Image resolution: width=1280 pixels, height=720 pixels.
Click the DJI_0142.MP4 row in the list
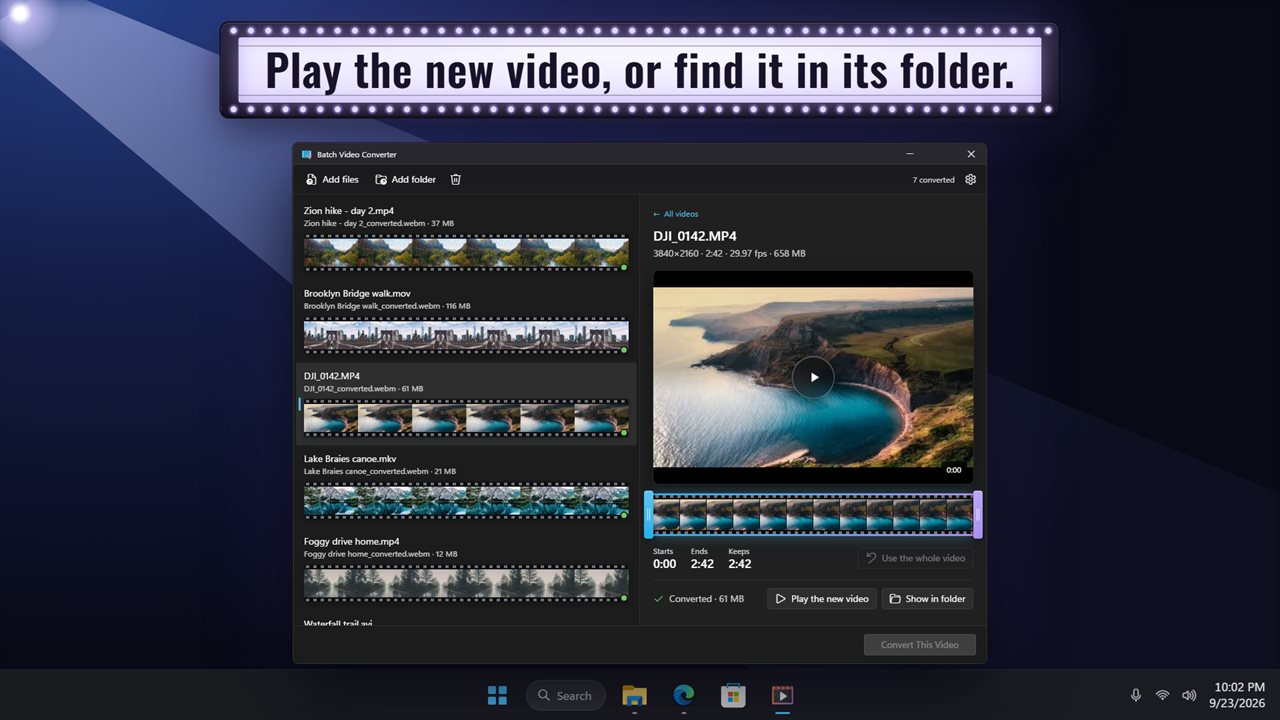(x=466, y=403)
